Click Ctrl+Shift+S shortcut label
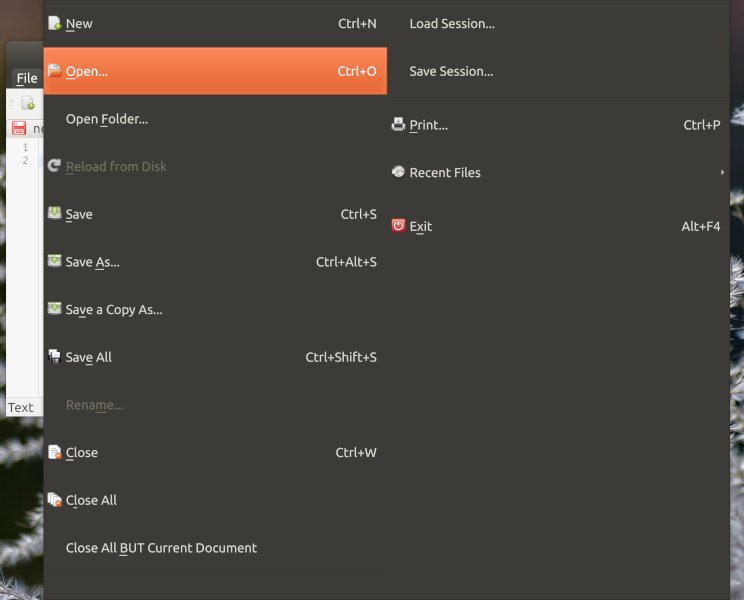The width and height of the screenshot is (744, 600). pos(341,357)
